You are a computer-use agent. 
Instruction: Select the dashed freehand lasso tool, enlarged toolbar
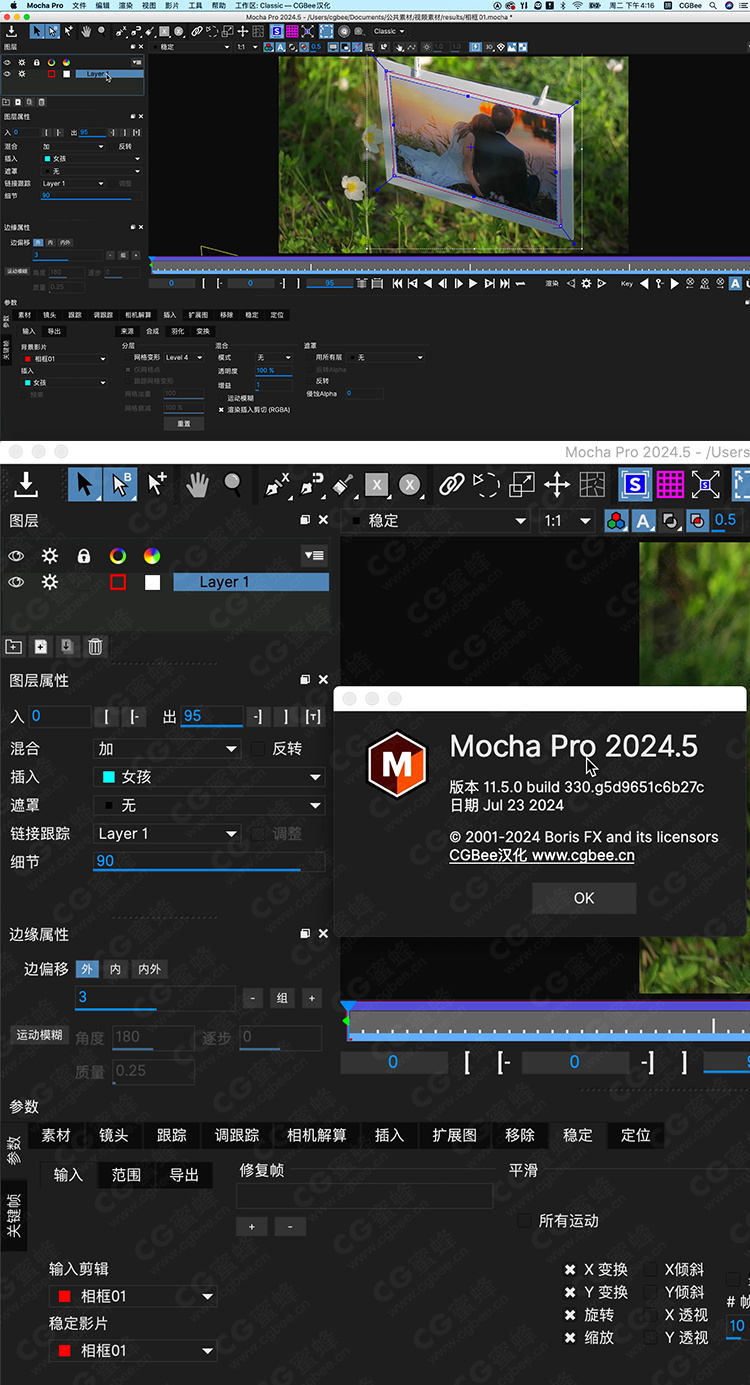tap(486, 485)
